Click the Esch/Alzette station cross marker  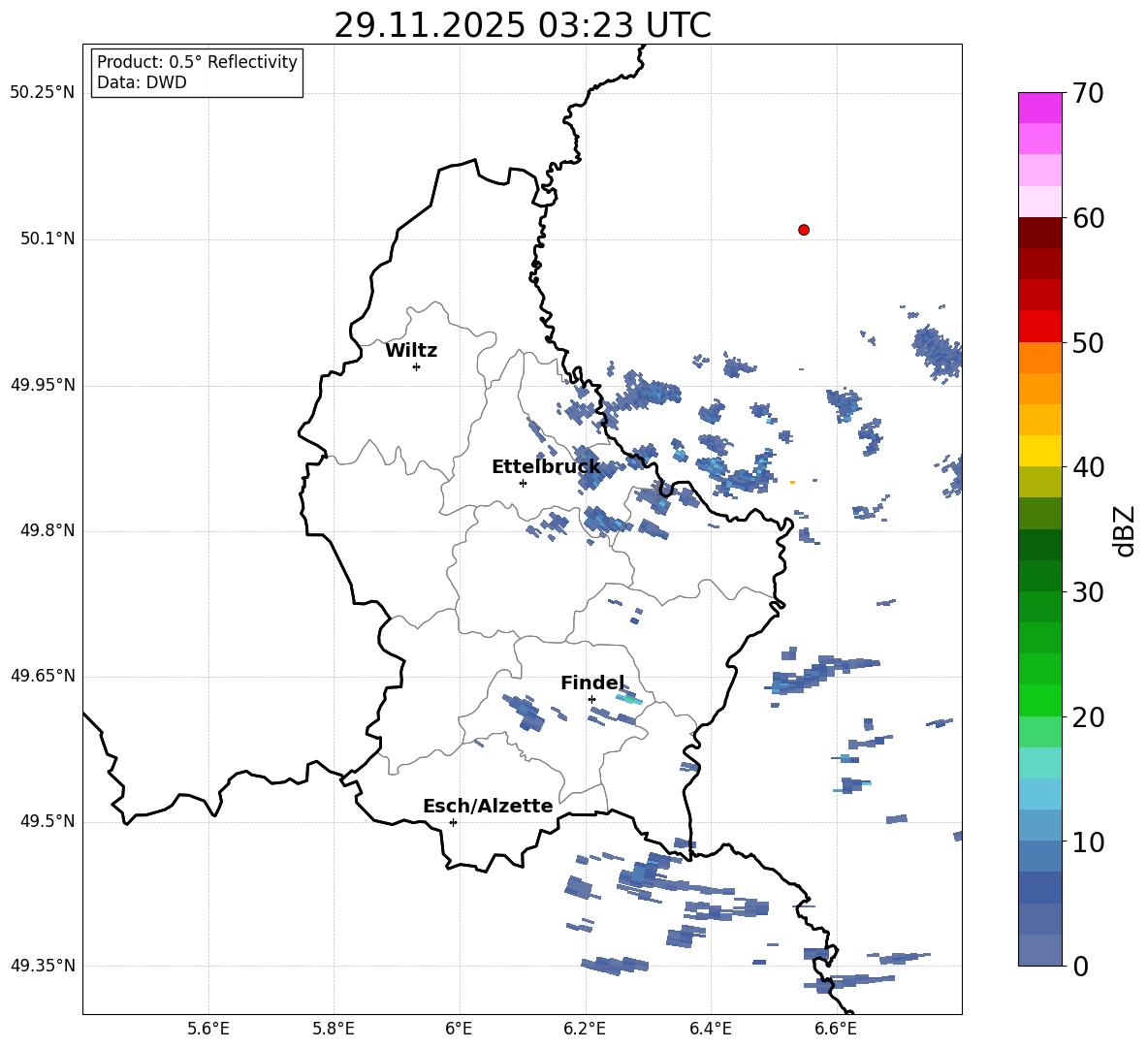pos(453,822)
